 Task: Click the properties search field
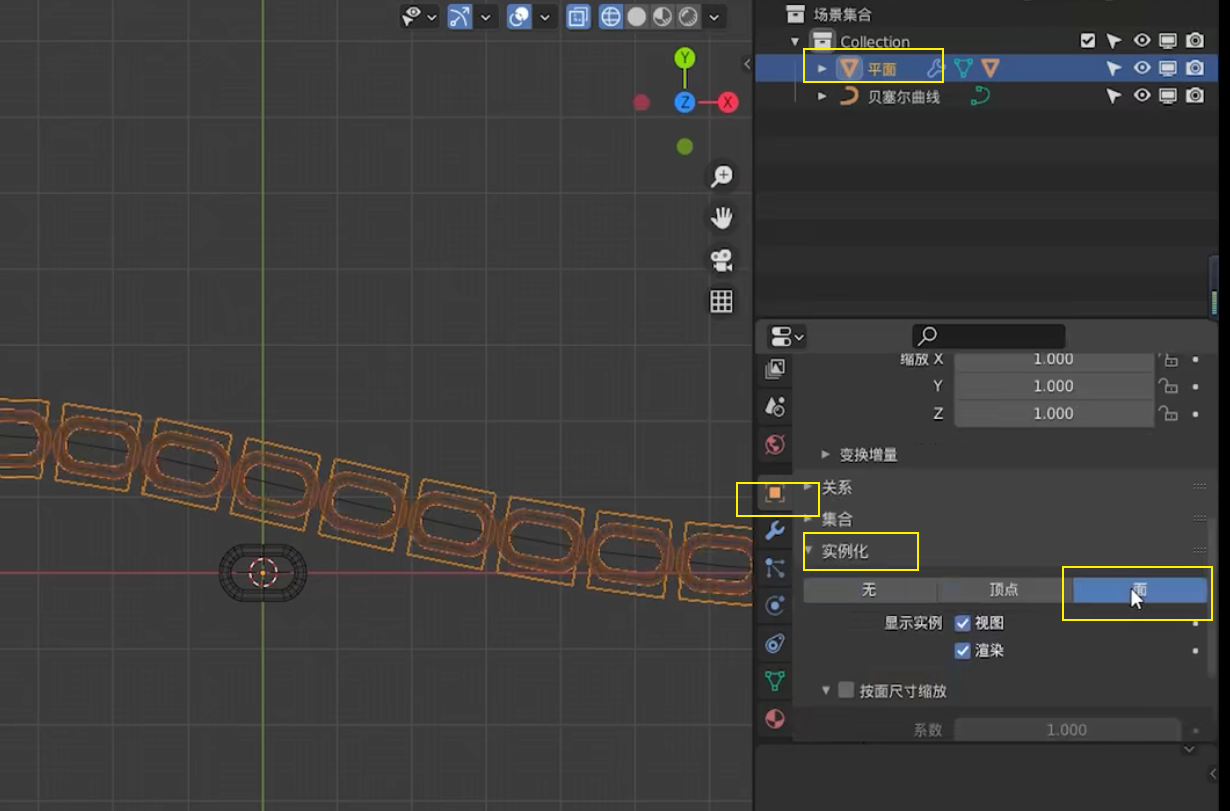(x=988, y=336)
